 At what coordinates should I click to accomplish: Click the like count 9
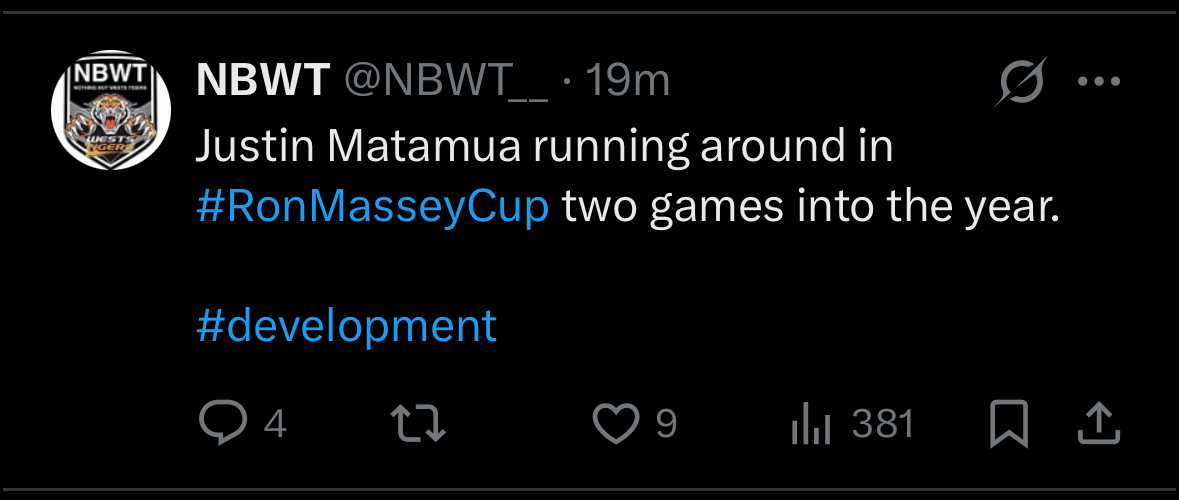point(666,424)
